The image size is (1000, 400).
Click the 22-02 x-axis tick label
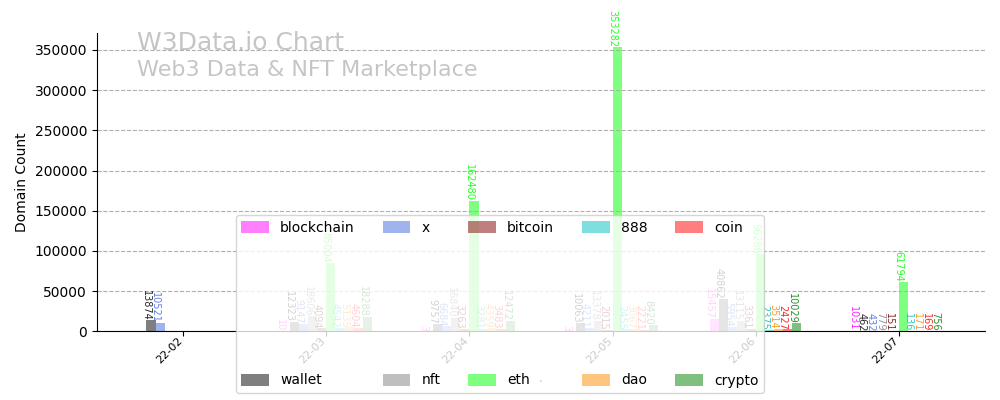coord(169,351)
